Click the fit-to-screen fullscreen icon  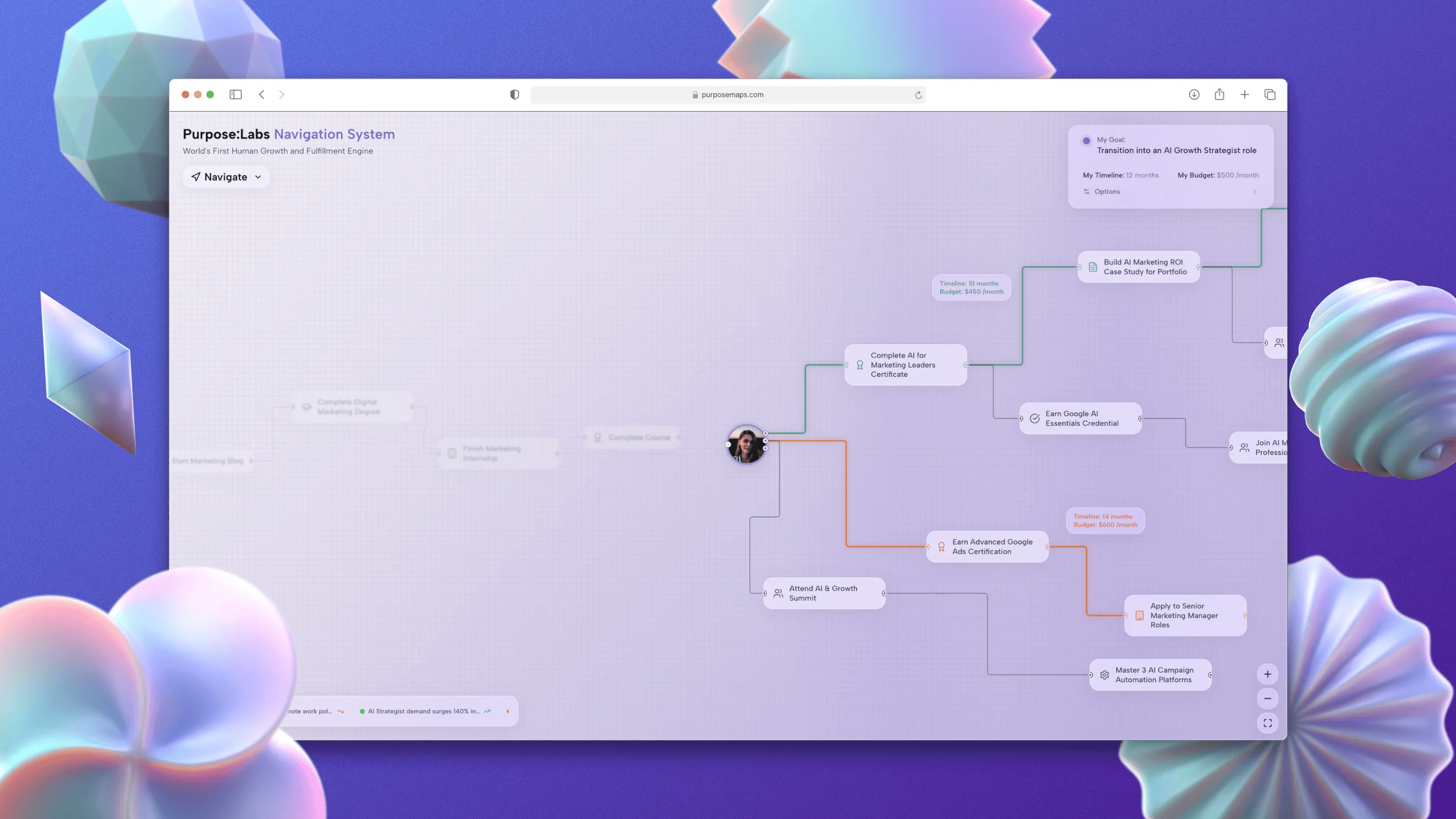1267,723
